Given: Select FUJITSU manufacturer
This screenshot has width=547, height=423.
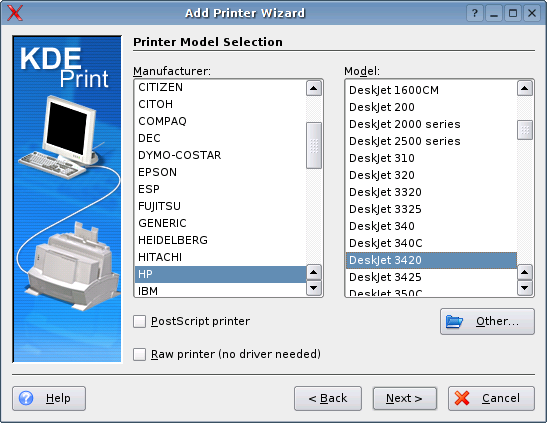Looking at the screenshot, I should coord(220,206).
